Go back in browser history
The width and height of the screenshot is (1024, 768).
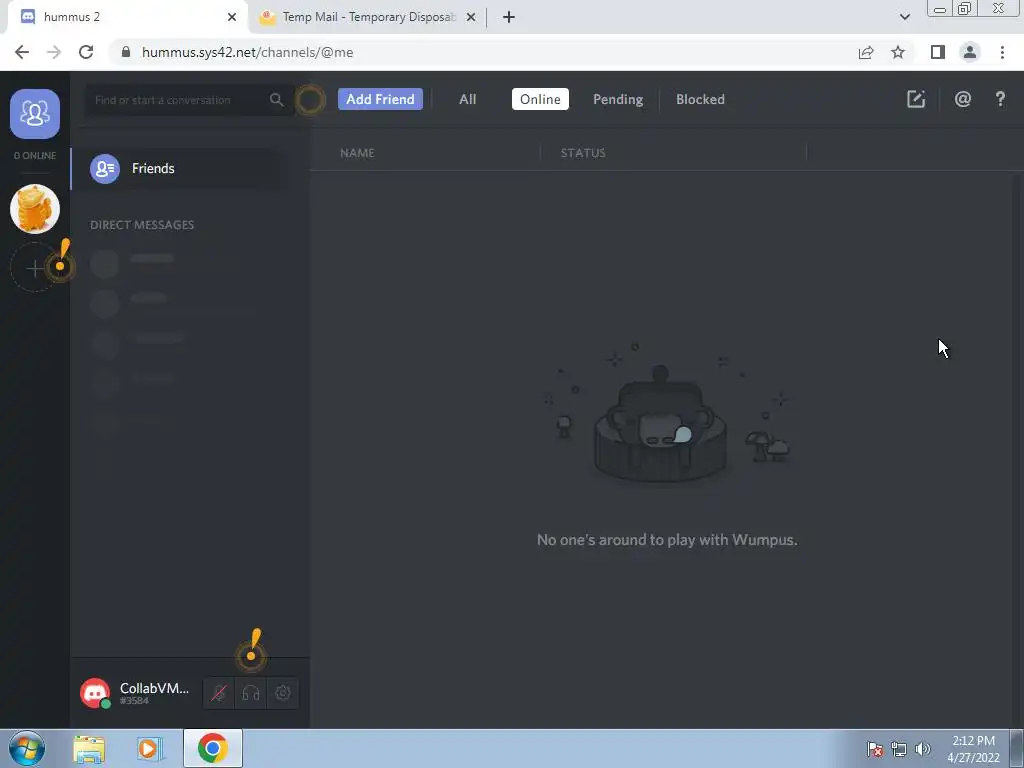22,52
